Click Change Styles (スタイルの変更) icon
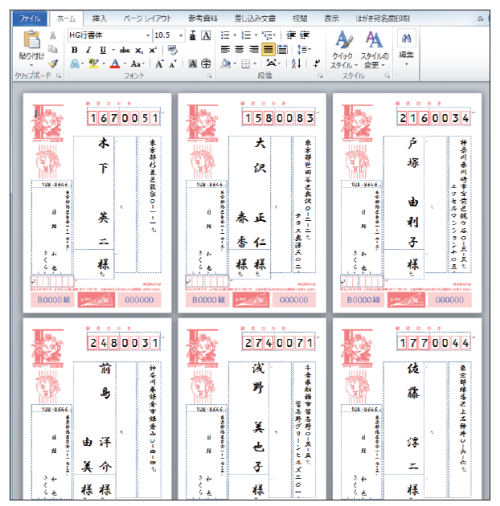The image size is (500, 506). point(374,49)
